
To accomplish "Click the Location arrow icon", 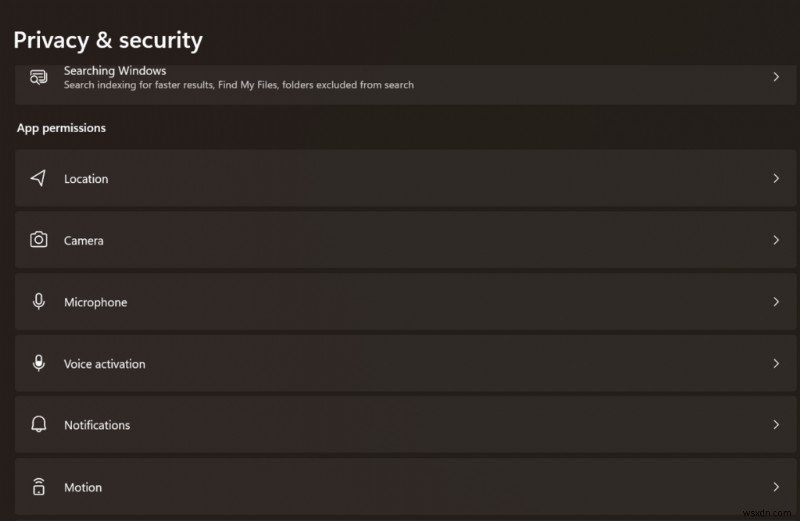I will coord(38,178).
